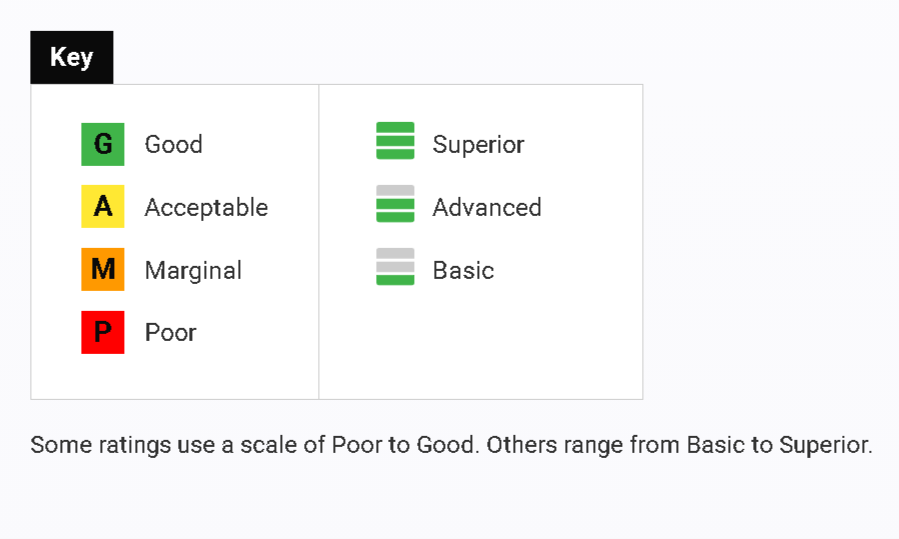Click the Basic one-bar icon
The image size is (899, 539).
[x=395, y=267]
